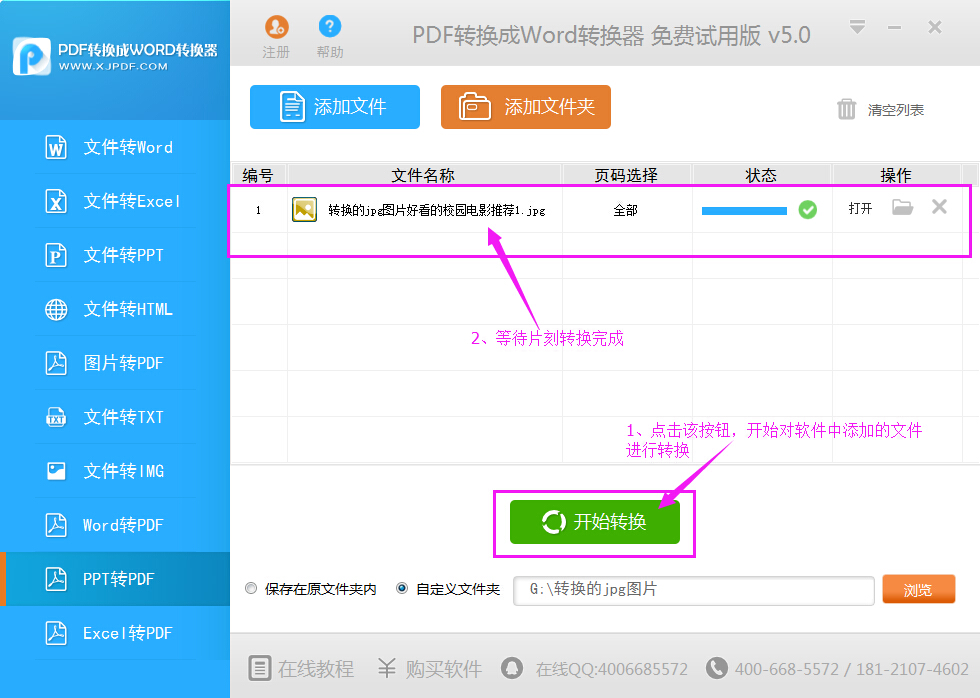This screenshot has width=980, height=698.
Task: Click the Word转PDF sidebar icon
Action: coord(56,525)
